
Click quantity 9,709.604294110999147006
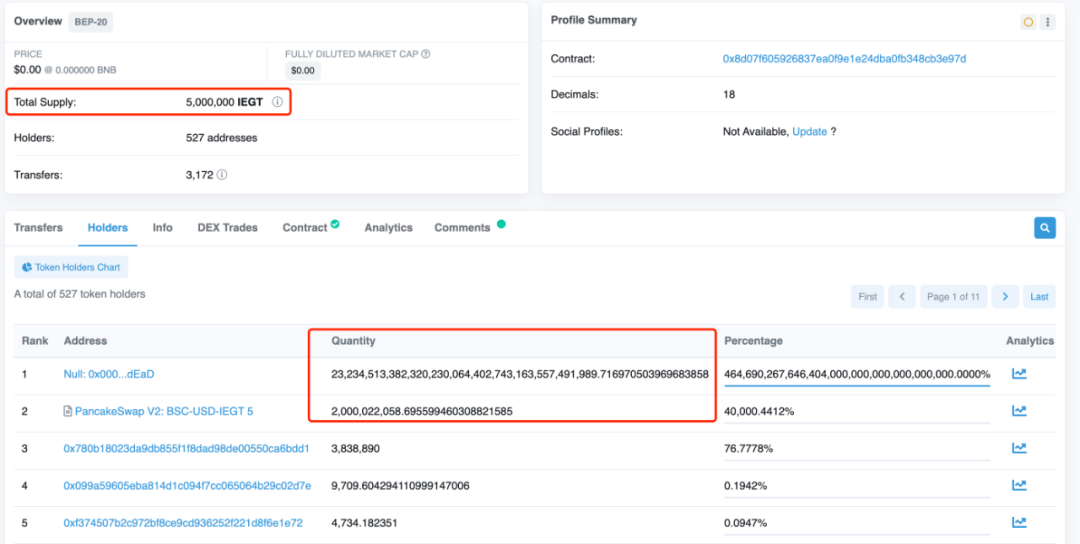coord(400,485)
